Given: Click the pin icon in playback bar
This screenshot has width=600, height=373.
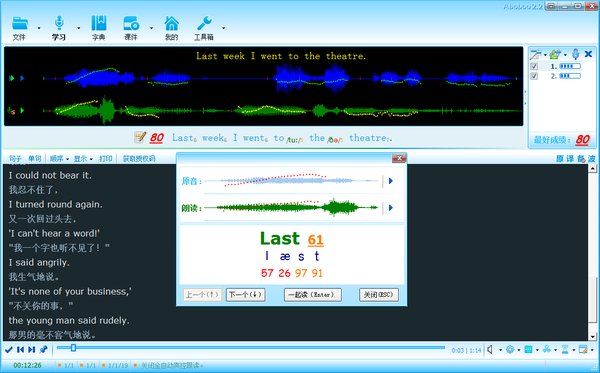Looking at the screenshot, I should [44, 350].
